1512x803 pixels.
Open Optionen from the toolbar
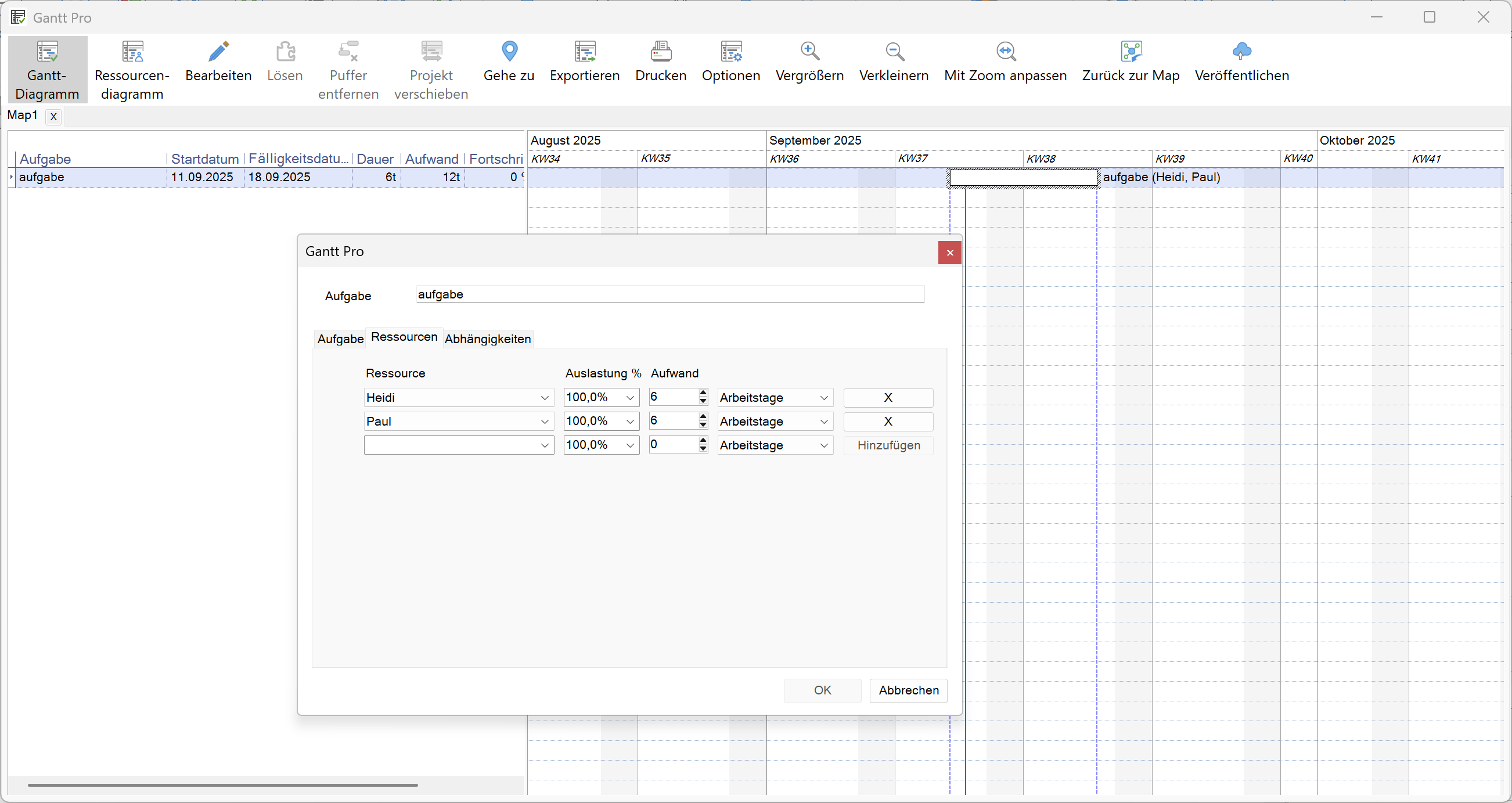tap(731, 61)
